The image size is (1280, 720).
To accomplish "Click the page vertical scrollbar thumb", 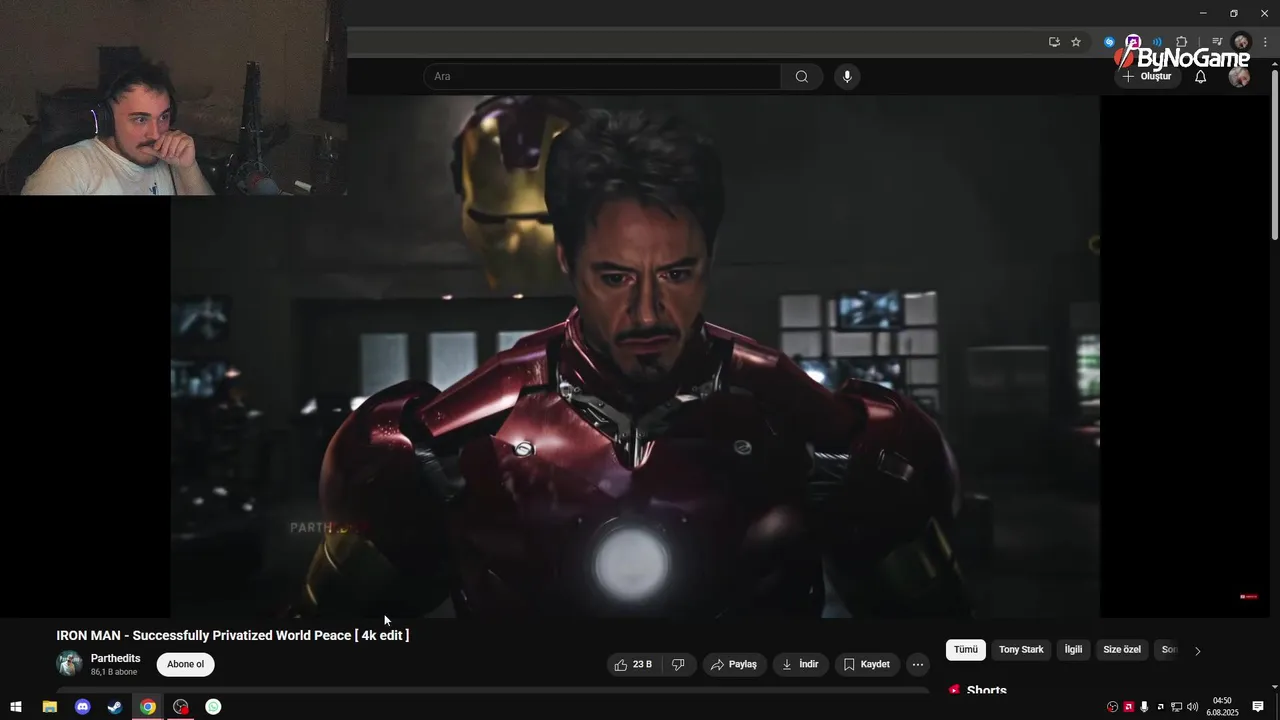I will tap(1274, 155).
